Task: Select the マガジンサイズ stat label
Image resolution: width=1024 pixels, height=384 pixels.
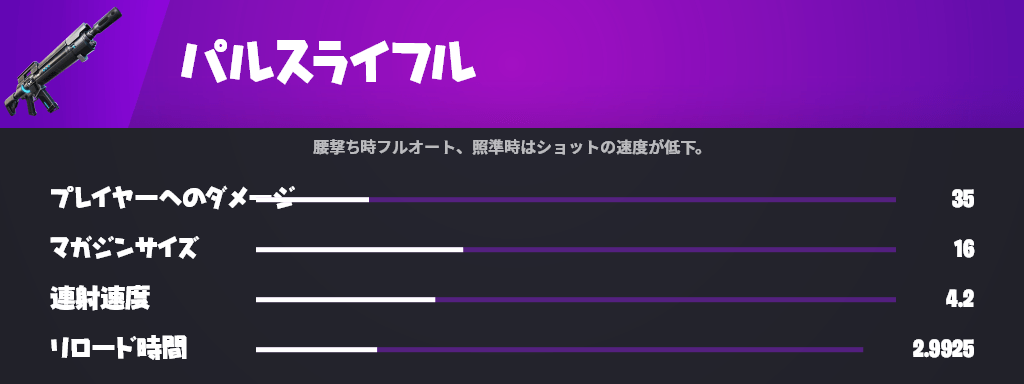Action: 124,249
